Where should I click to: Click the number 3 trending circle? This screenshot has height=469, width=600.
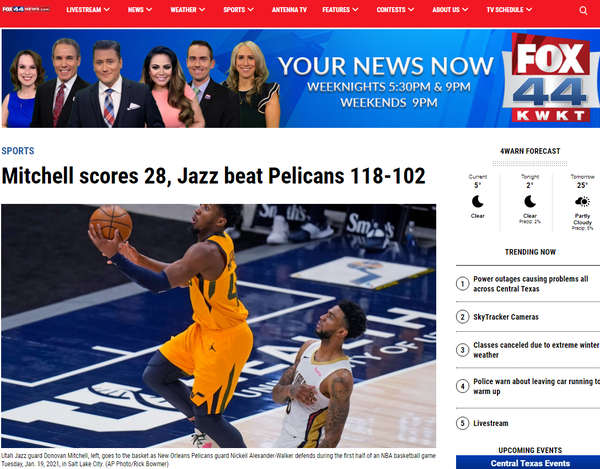click(x=462, y=350)
